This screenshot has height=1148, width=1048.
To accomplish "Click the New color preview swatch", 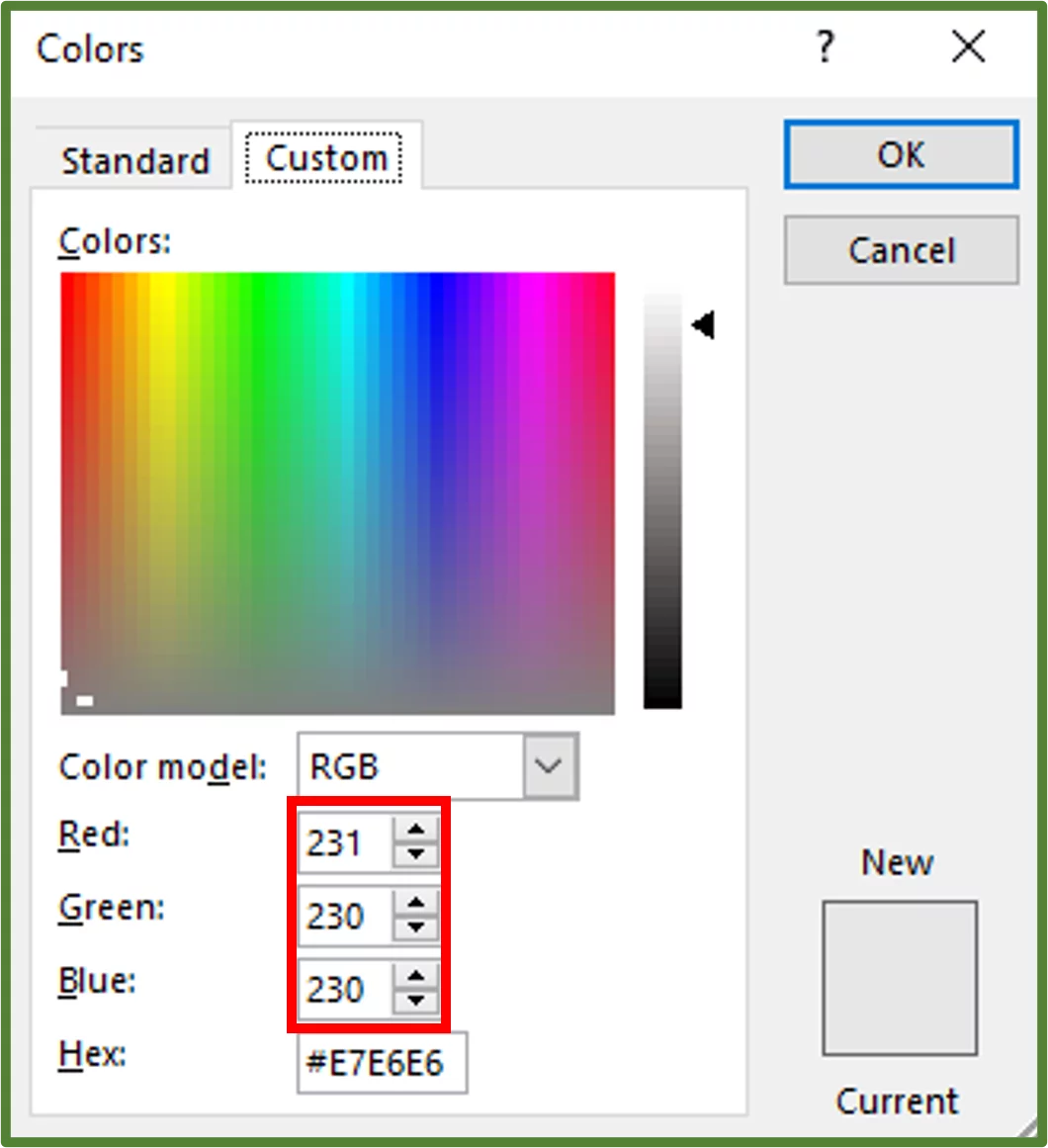I will [x=899, y=977].
